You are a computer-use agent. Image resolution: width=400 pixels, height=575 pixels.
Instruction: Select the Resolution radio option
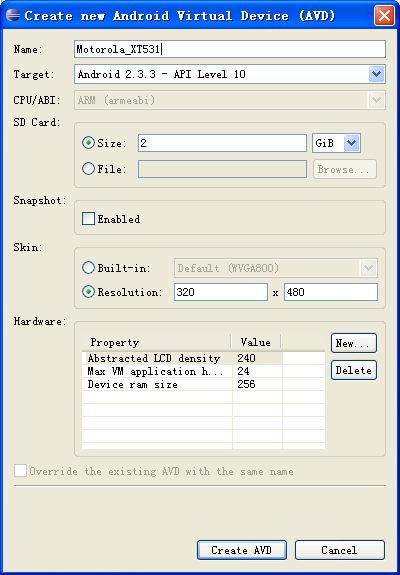point(88,292)
